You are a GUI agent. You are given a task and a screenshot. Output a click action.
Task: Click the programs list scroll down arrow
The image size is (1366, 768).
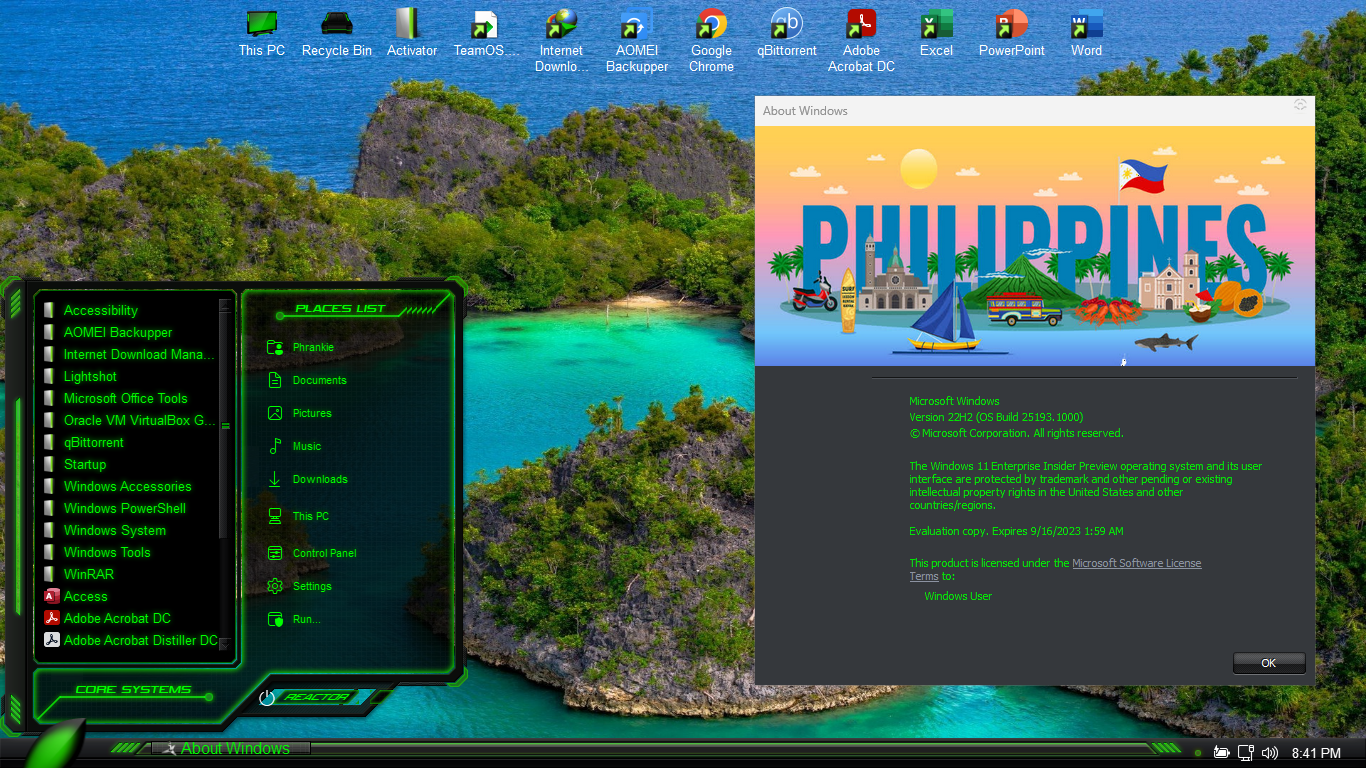click(x=225, y=645)
